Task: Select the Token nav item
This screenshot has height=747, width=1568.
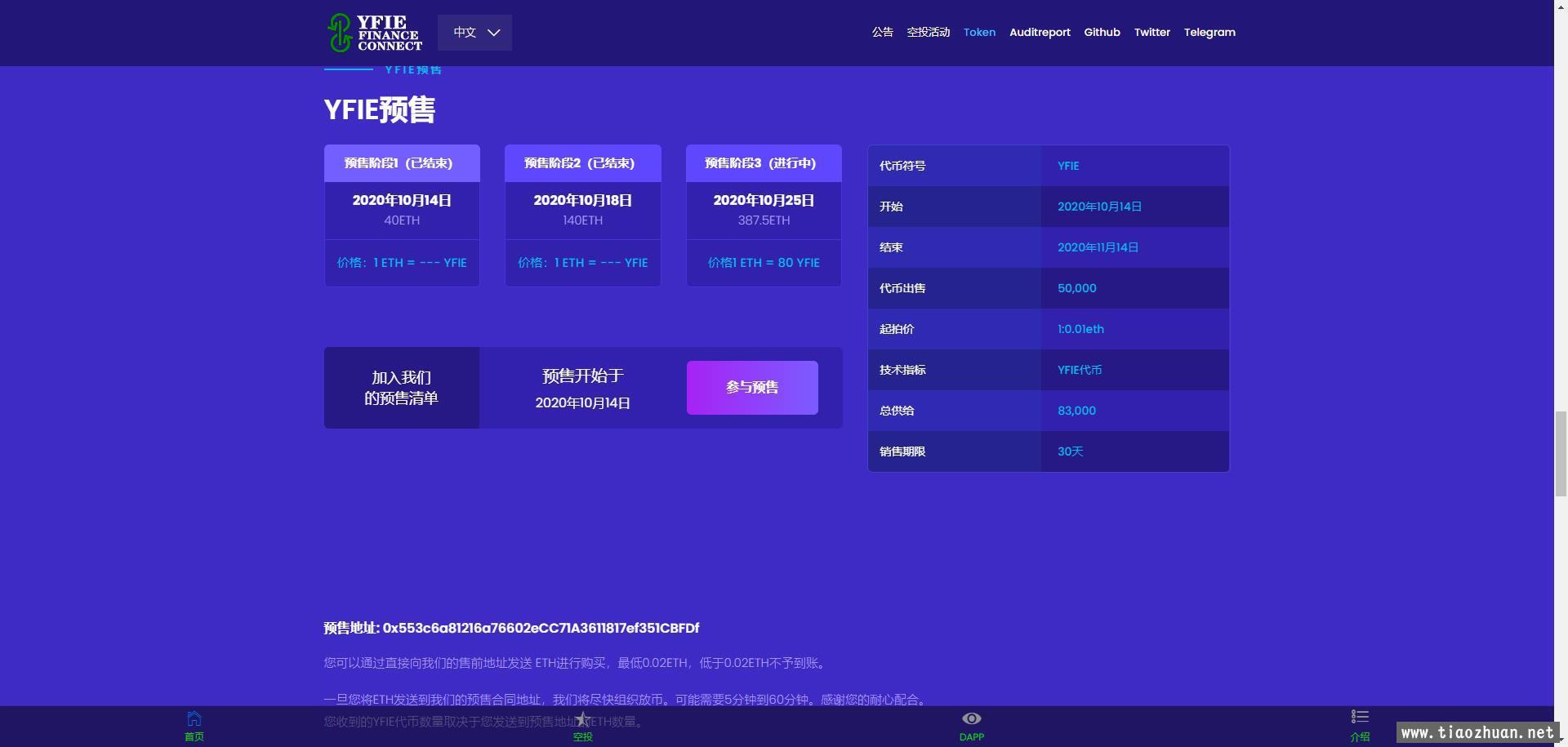Action: point(979,33)
